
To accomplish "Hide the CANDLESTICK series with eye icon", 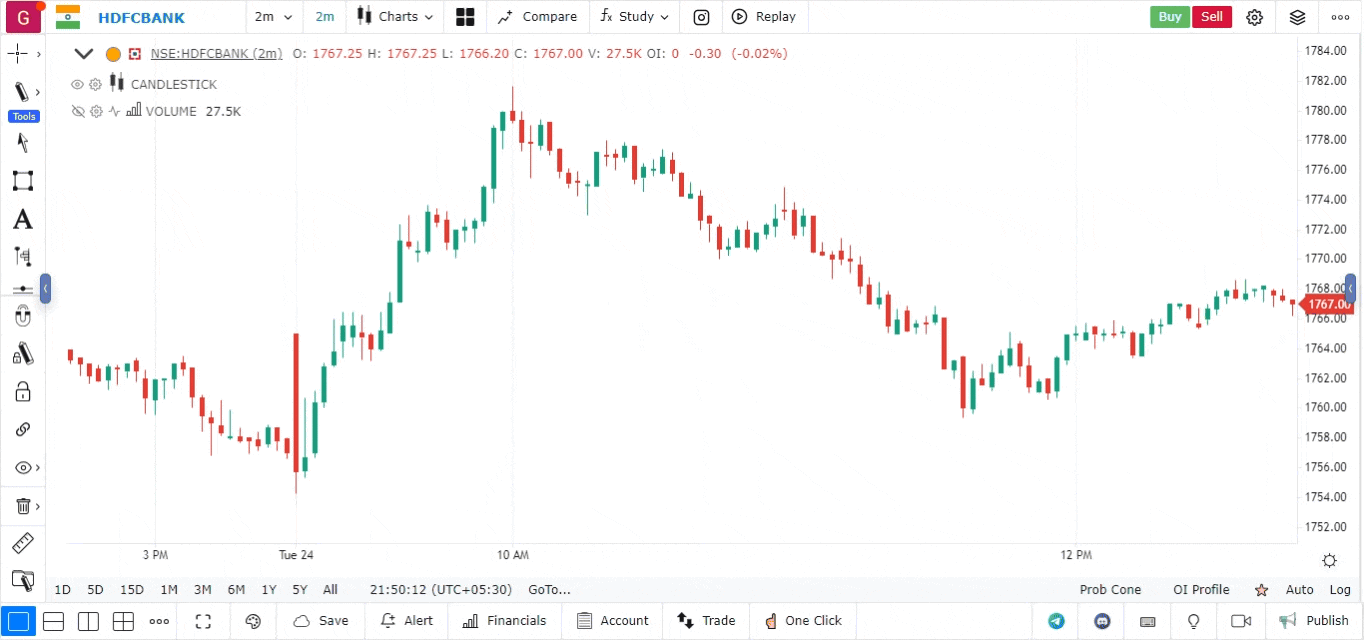I will 78,85.
